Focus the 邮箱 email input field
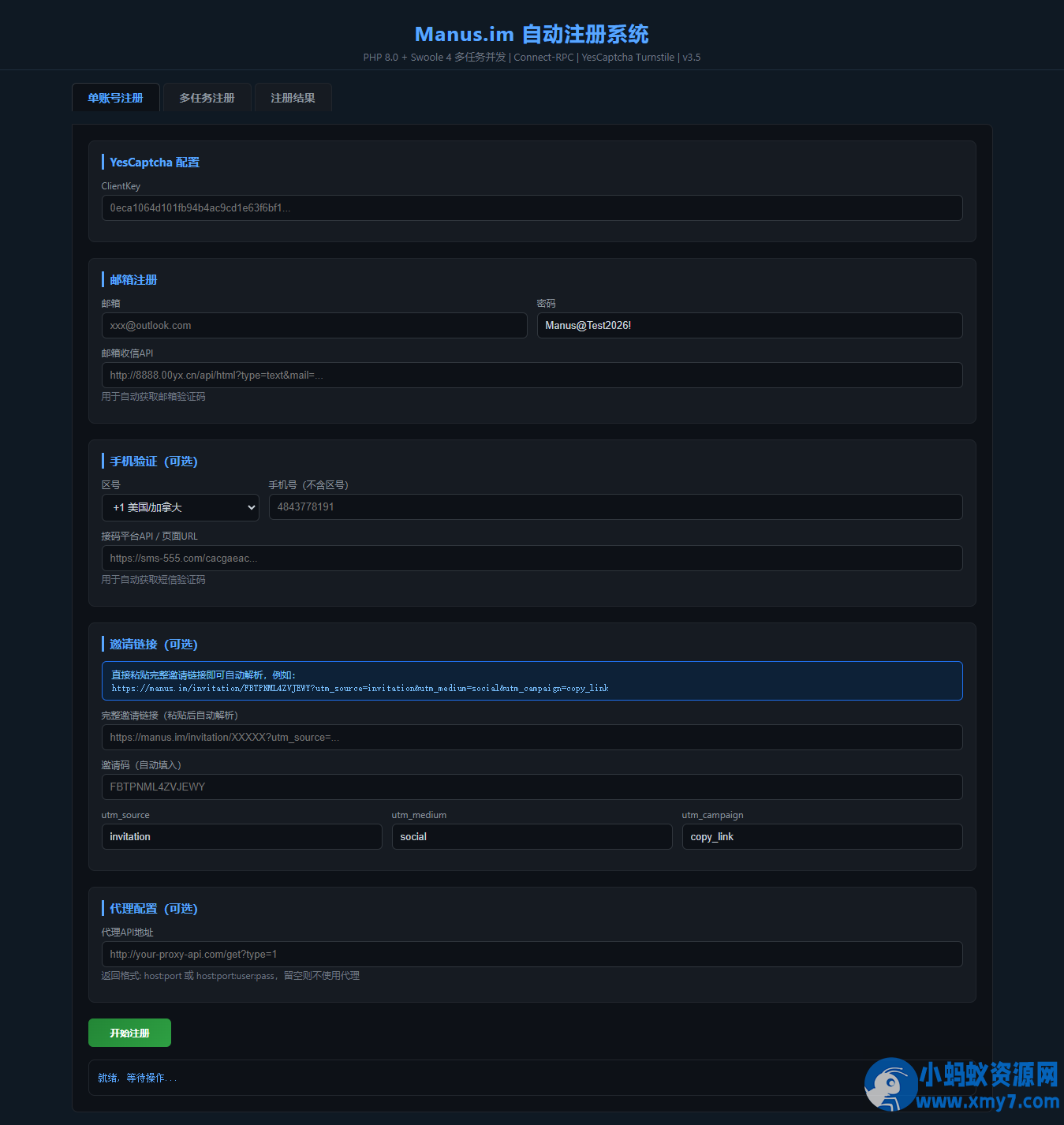The width and height of the screenshot is (1064, 1125). click(314, 326)
